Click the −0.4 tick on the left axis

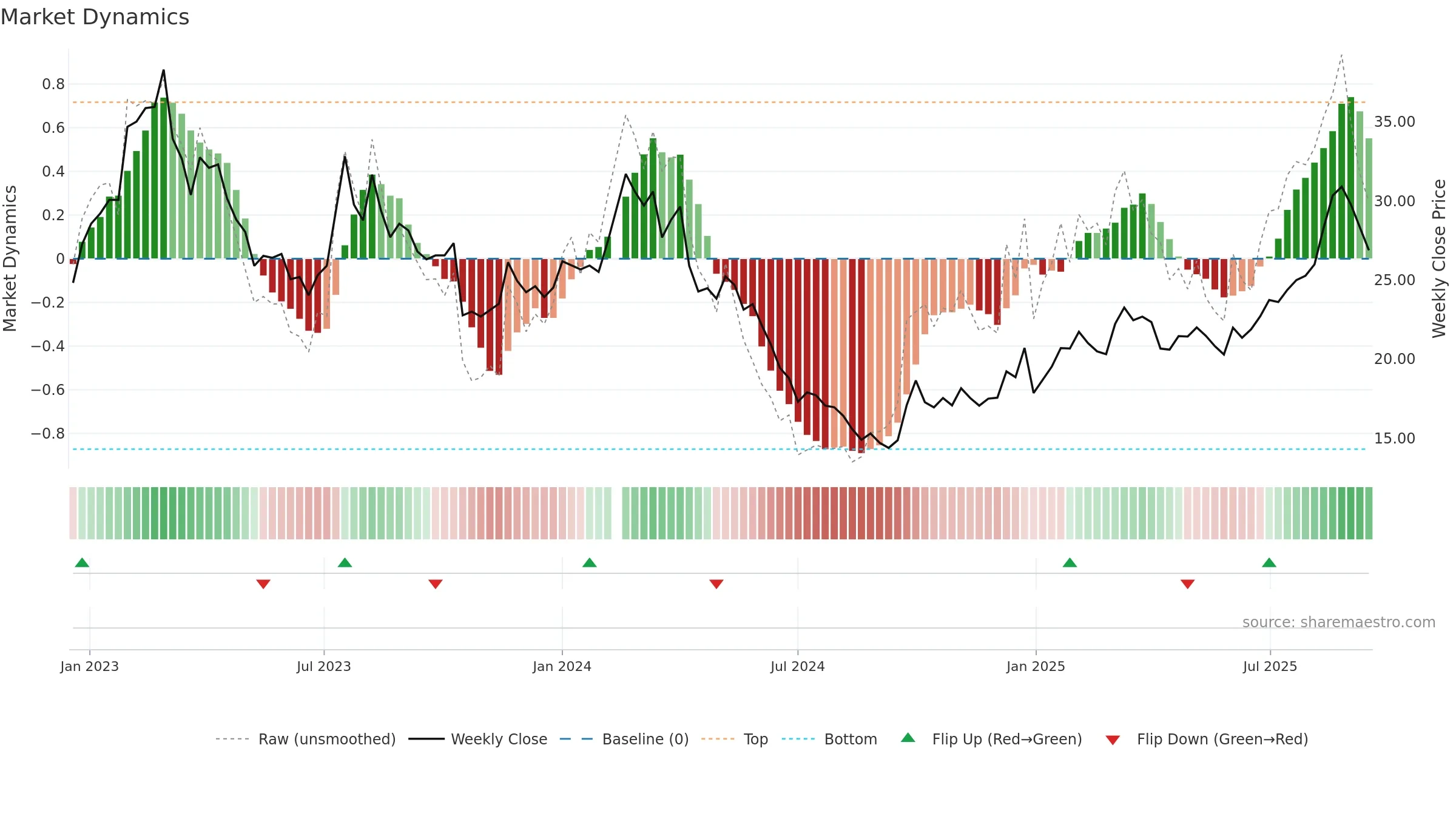coord(48,346)
